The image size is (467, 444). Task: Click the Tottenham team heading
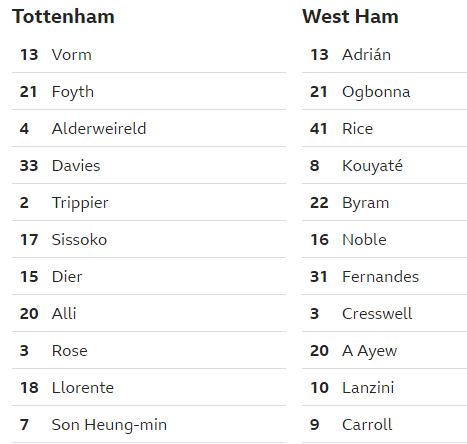coord(63,17)
